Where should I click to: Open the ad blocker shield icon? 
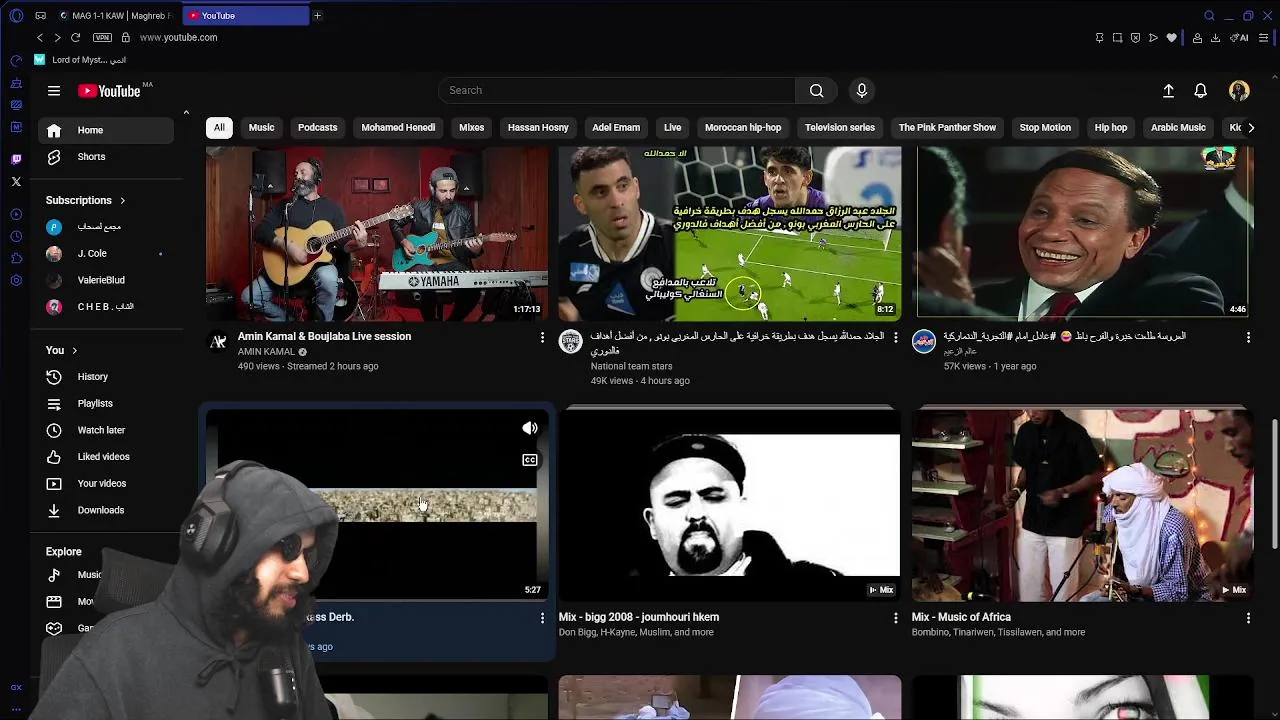click(1135, 38)
